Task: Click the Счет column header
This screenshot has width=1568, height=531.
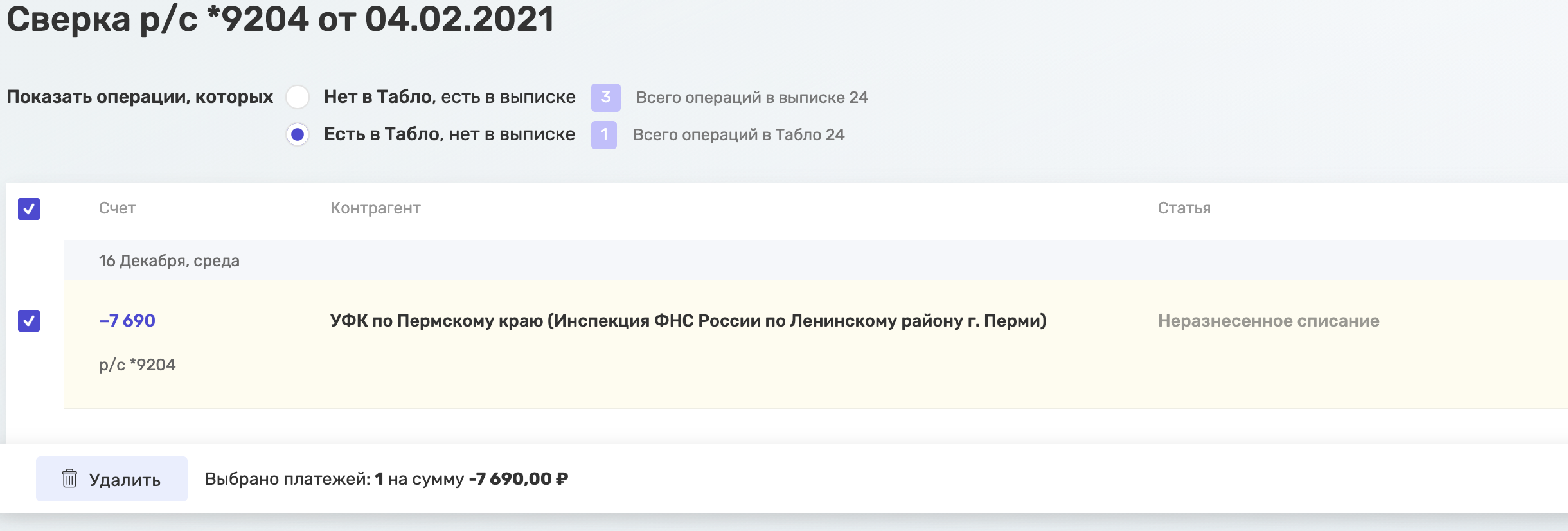Action: click(118, 208)
